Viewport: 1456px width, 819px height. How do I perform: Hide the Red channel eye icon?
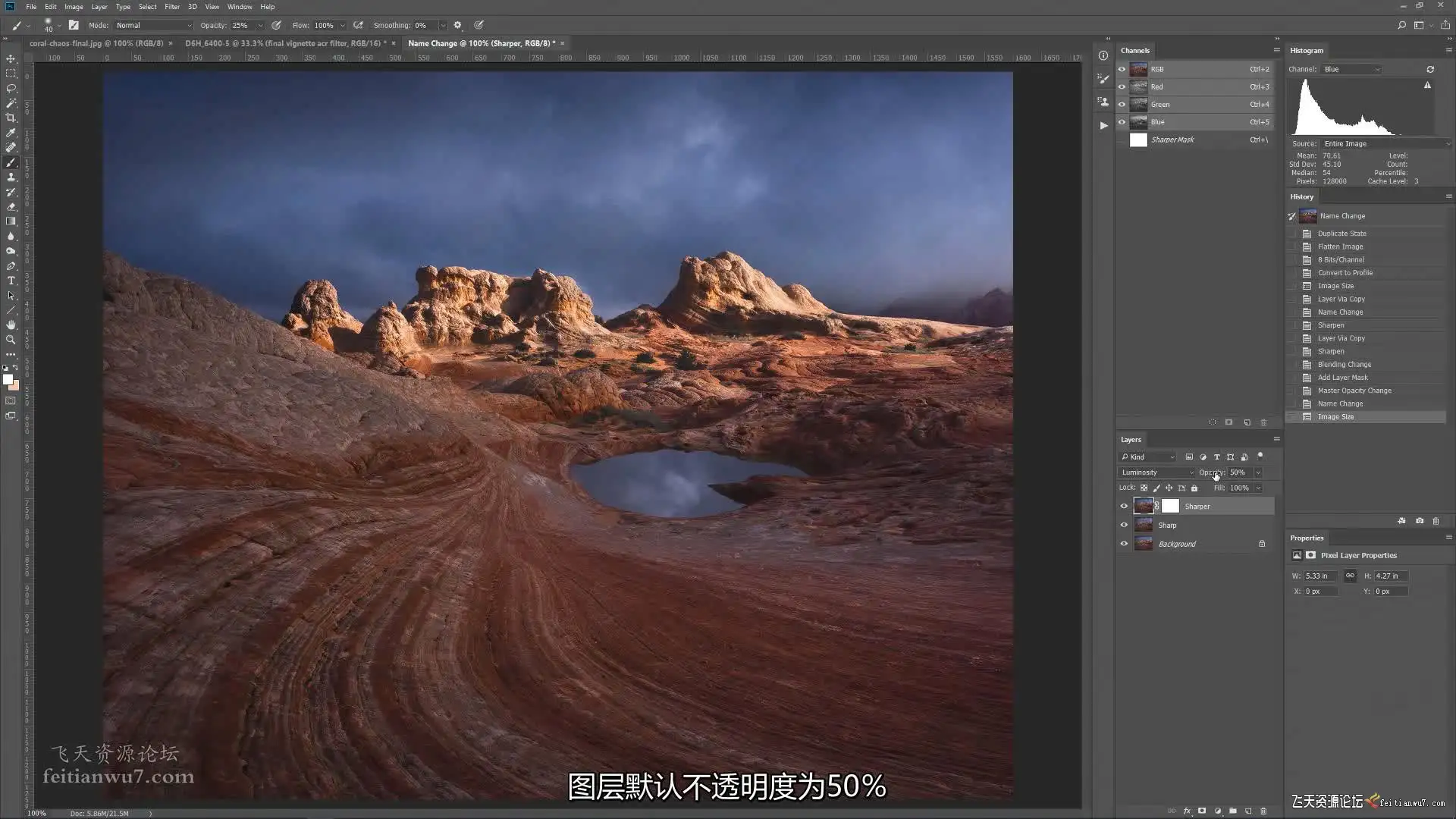coord(1122,87)
